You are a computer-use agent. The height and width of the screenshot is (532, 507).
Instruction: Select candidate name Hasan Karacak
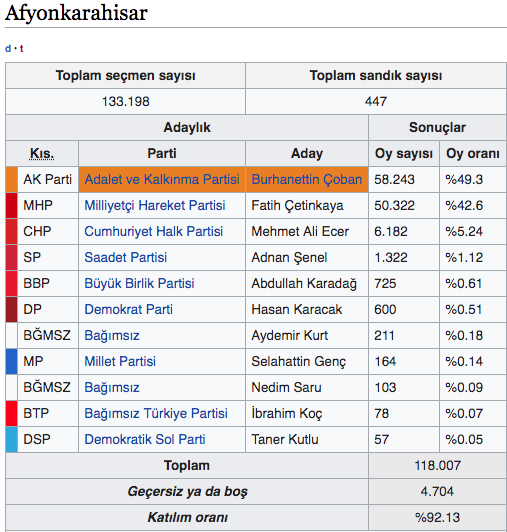tap(297, 309)
